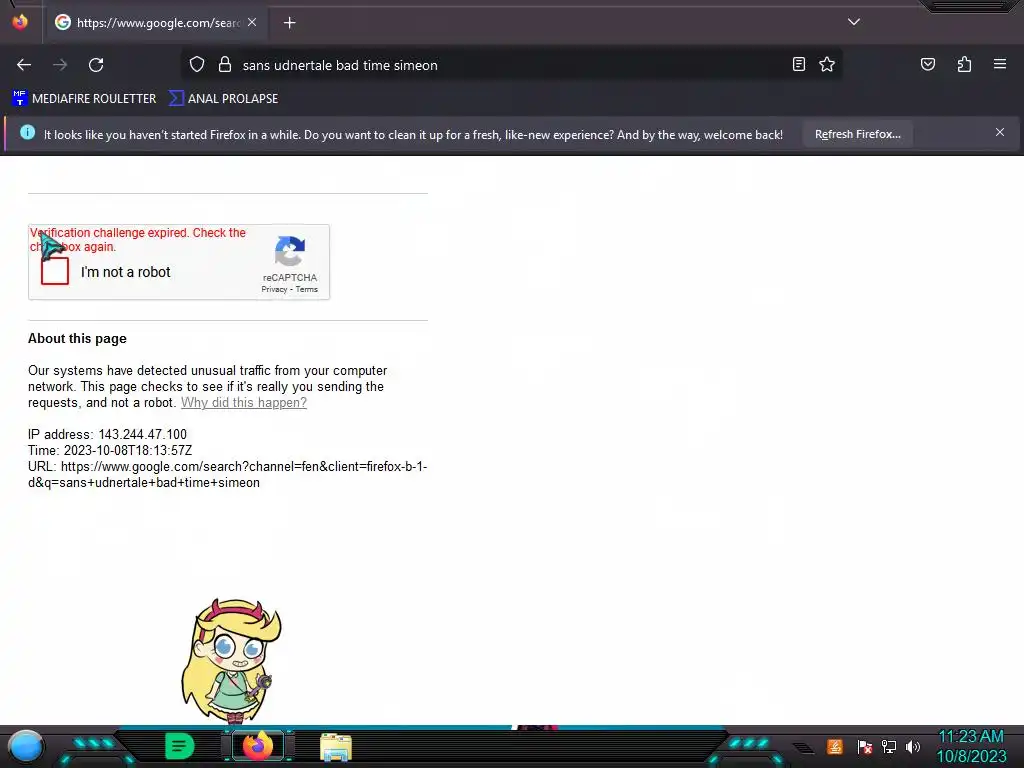1024x768 pixels.
Task: Click the reCAPTCHA logo
Action: coord(290,251)
